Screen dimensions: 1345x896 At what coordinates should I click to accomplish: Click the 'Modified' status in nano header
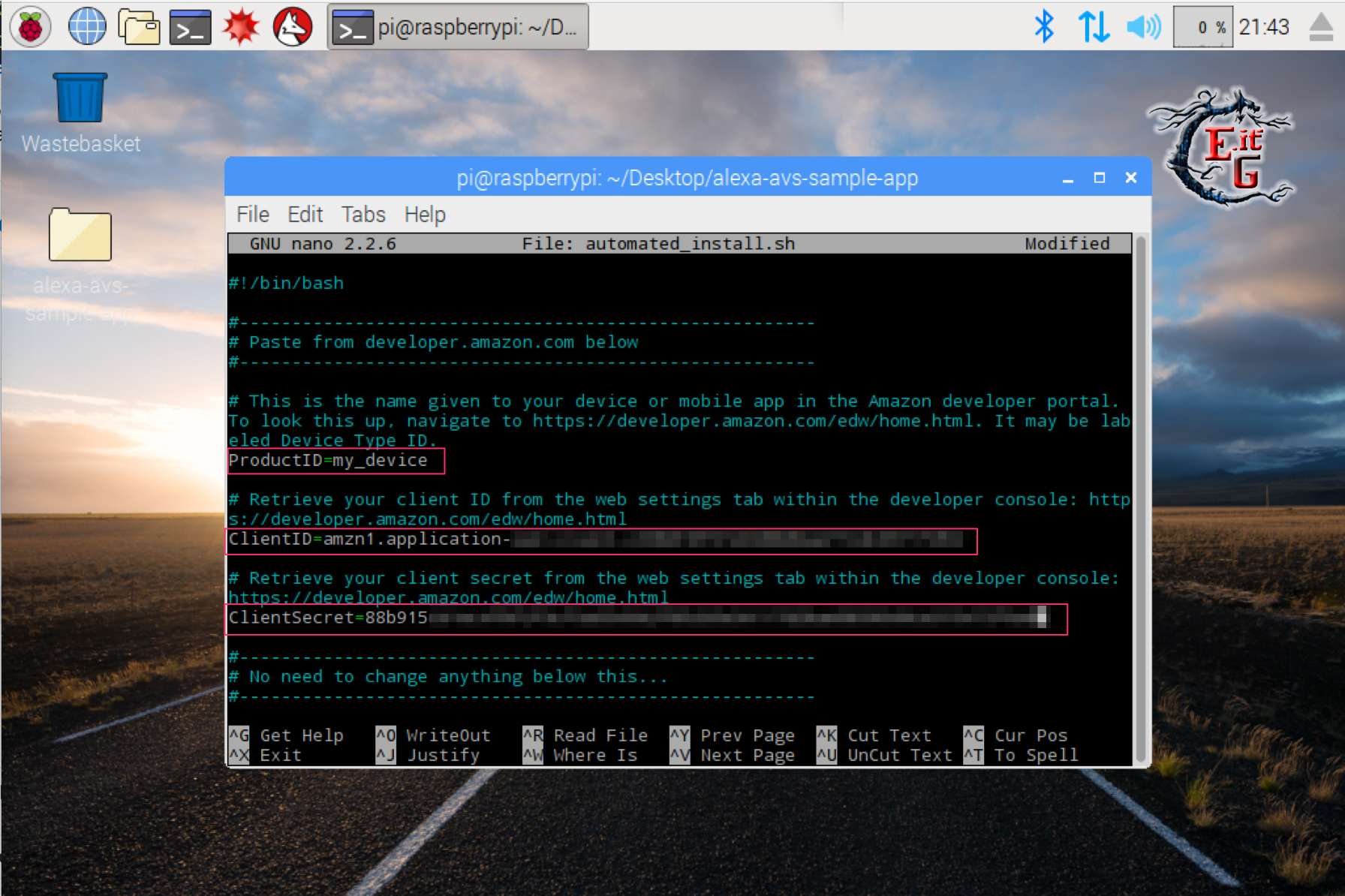coord(1067,244)
